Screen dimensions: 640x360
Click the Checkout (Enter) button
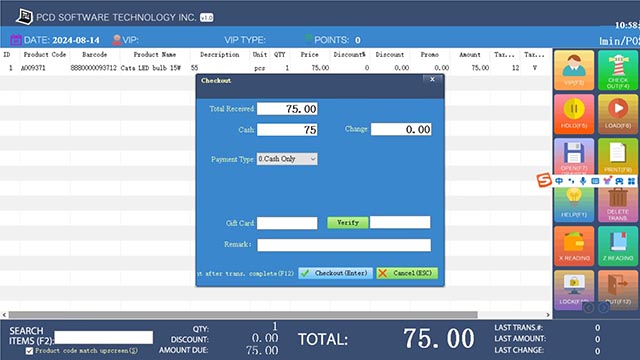pyautogui.click(x=335, y=273)
